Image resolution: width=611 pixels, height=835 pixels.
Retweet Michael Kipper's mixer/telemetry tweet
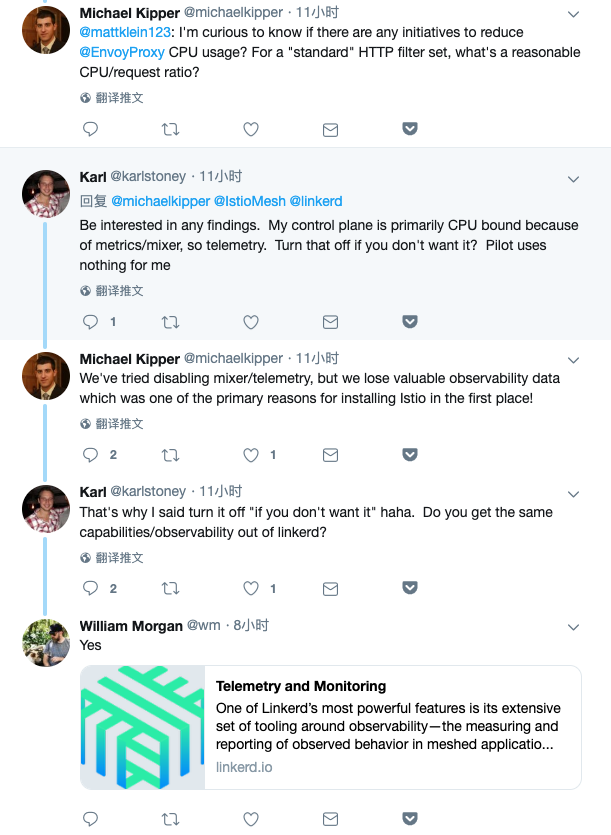pos(171,455)
